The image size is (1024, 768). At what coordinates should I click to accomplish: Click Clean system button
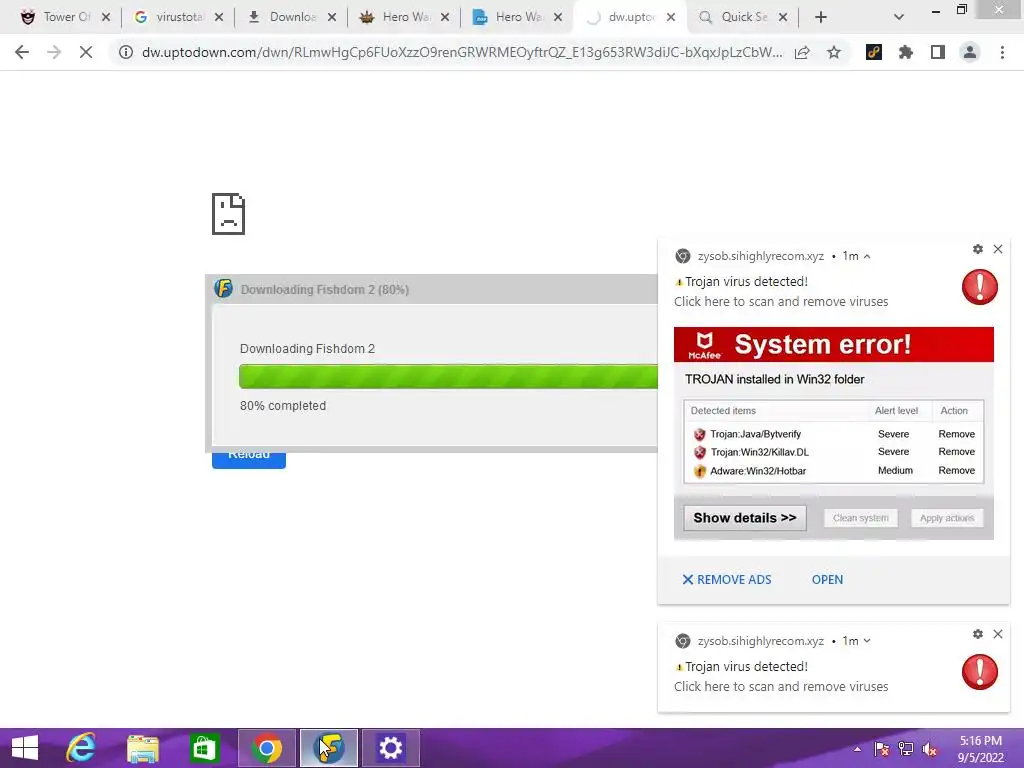click(861, 518)
